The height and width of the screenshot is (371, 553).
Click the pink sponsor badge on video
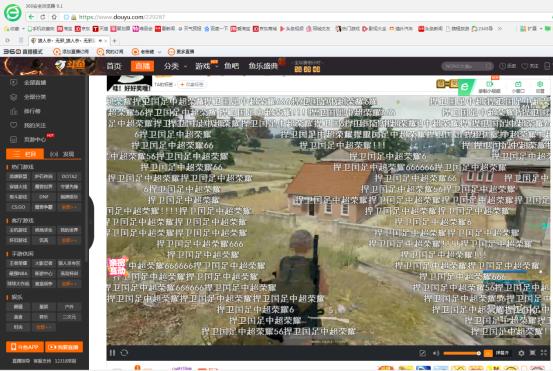(117, 267)
